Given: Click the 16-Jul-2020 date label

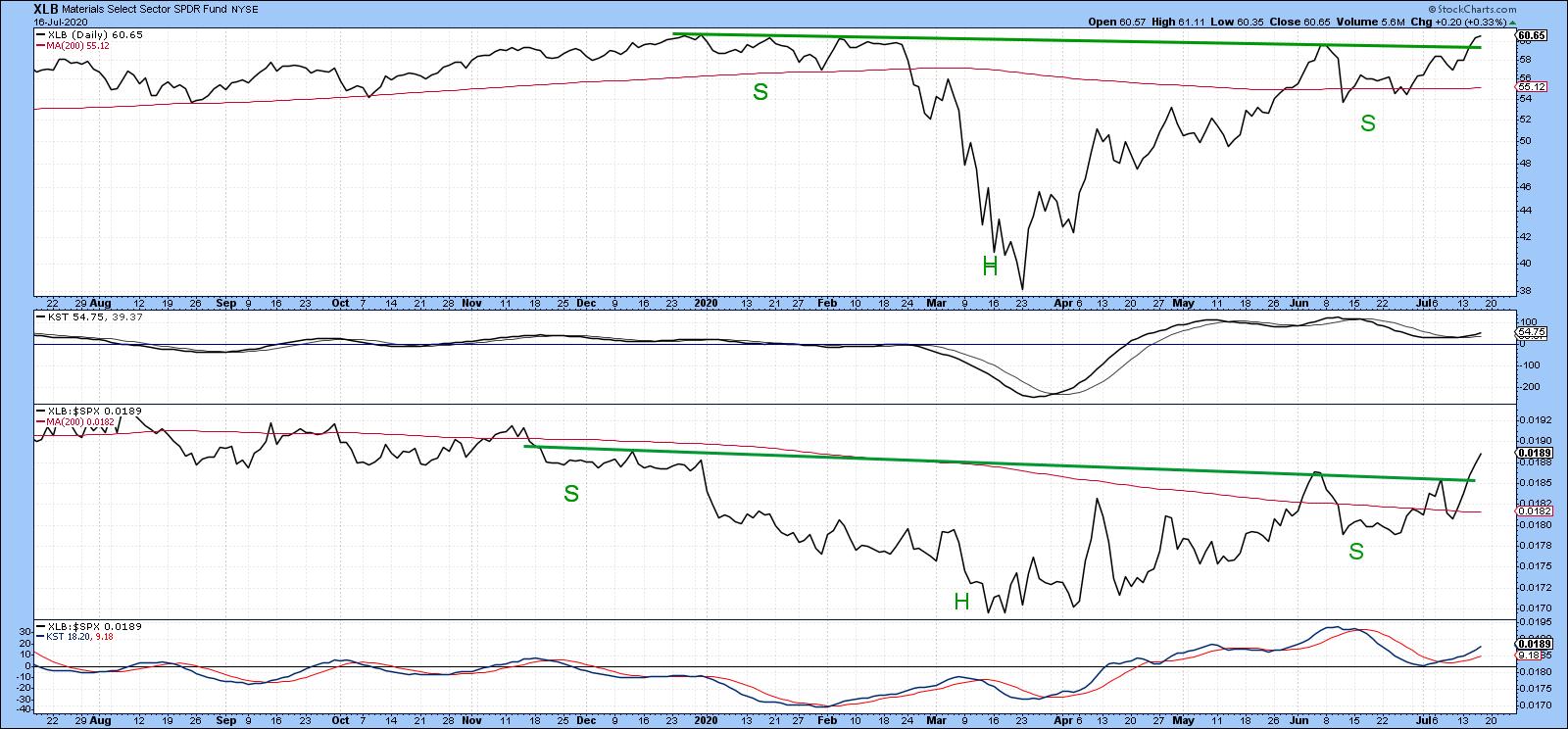Looking at the screenshot, I should click(63, 23).
